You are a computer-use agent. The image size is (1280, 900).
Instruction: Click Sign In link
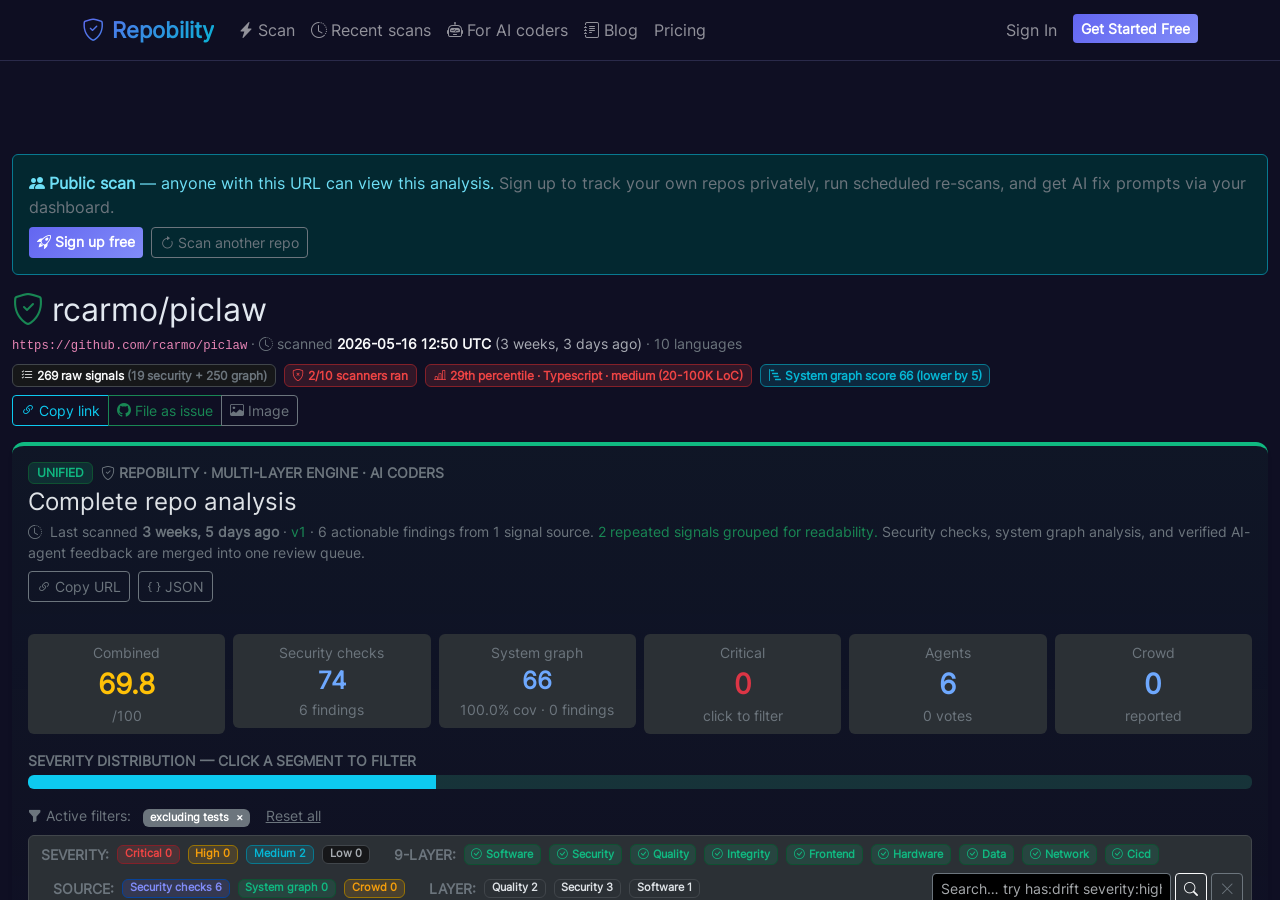1031,30
